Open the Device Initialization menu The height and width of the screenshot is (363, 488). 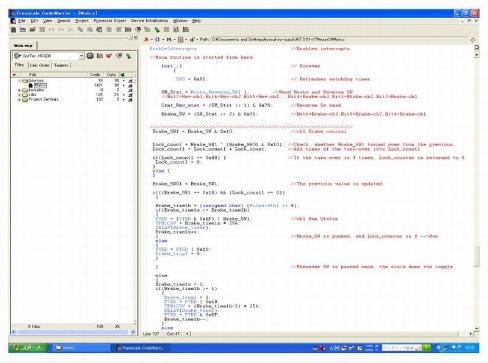pyautogui.click(x=149, y=21)
